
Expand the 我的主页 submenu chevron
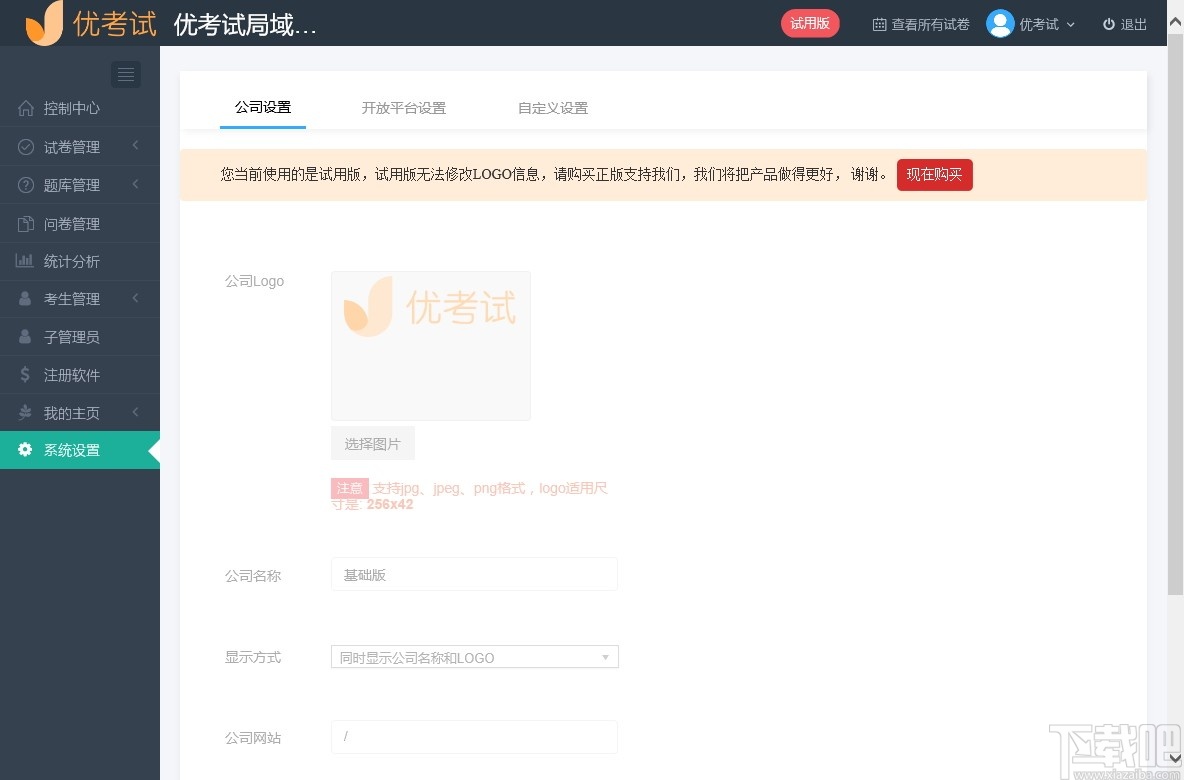click(x=136, y=412)
